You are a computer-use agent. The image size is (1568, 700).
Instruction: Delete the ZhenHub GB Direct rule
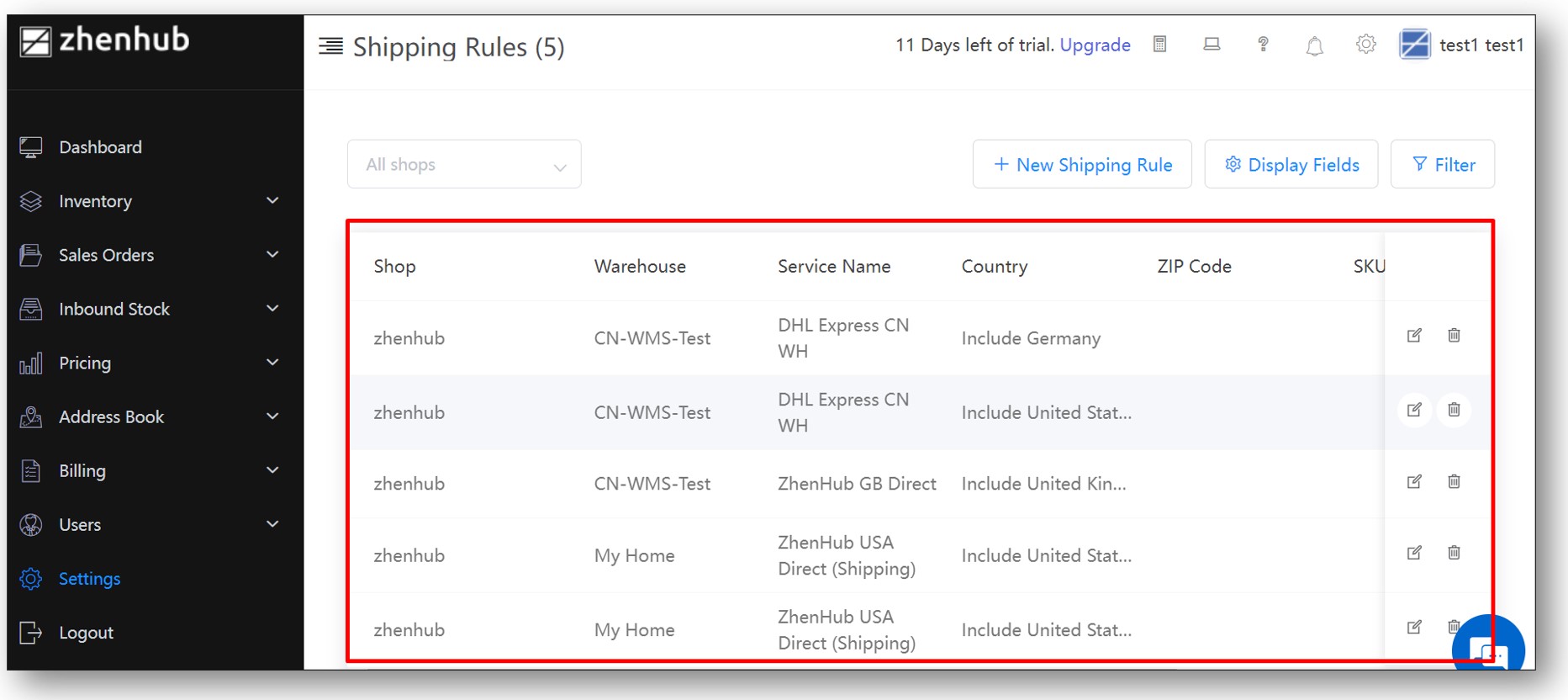[1454, 481]
